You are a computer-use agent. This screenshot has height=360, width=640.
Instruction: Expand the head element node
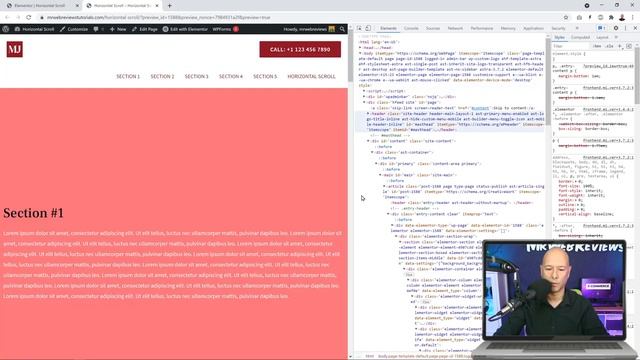[360, 48]
